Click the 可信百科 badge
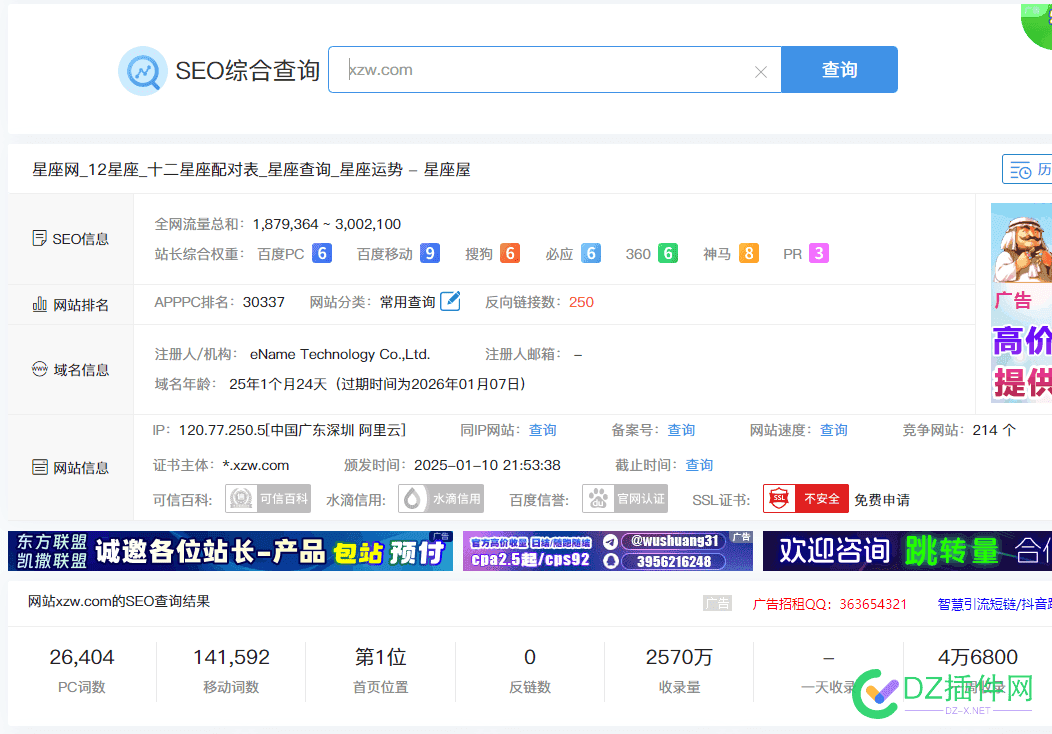This screenshot has width=1052, height=734. [x=268, y=499]
